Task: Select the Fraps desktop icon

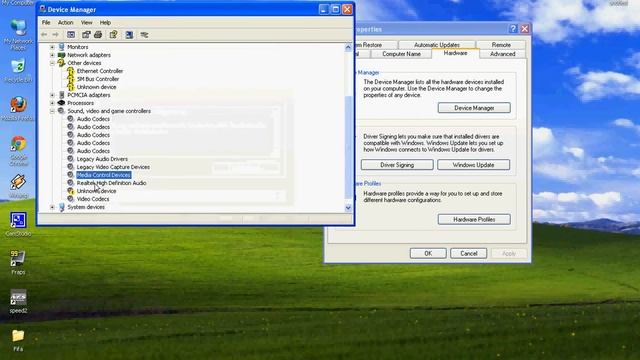Action: point(18,262)
